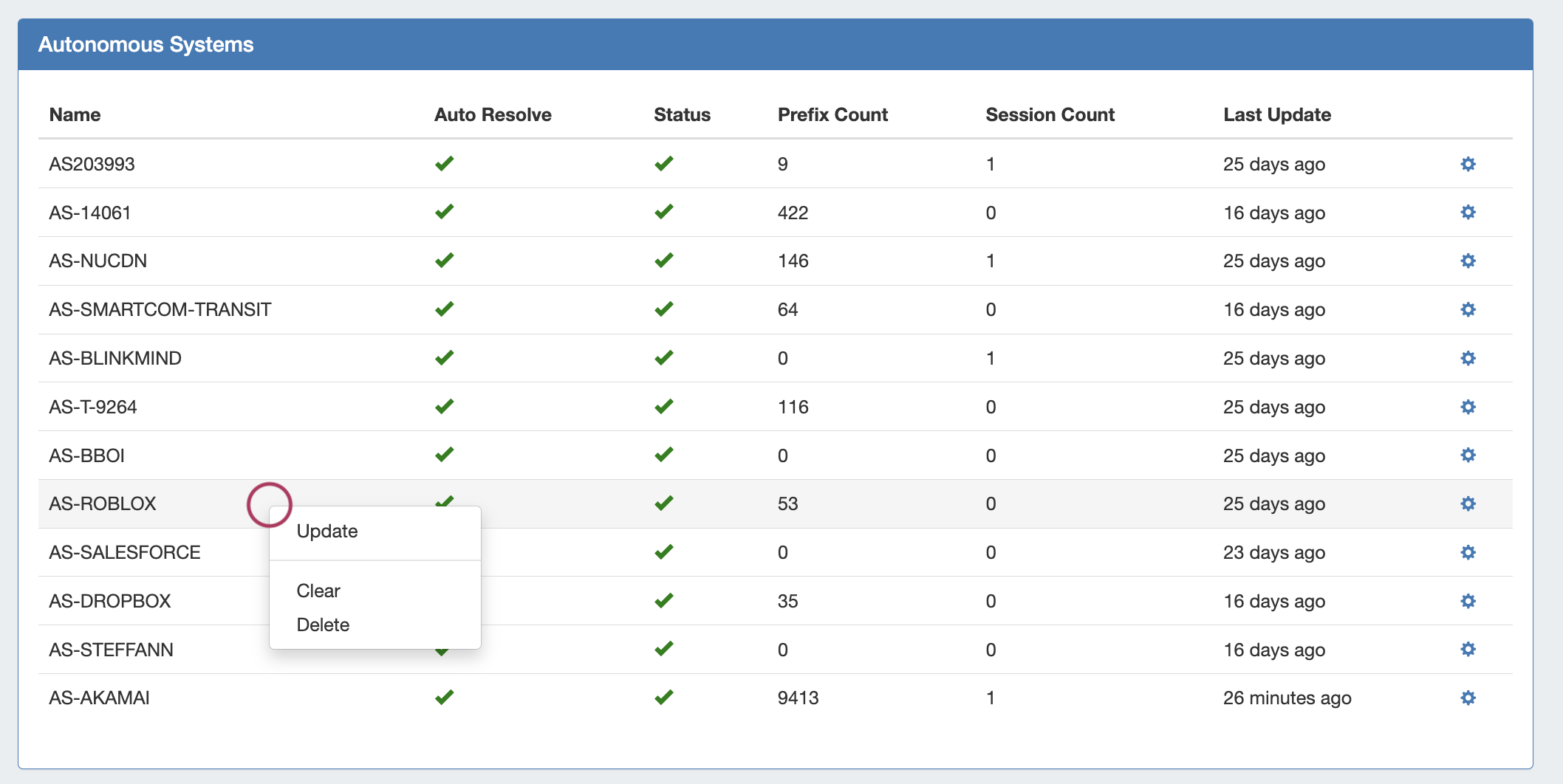This screenshot has width=1563, height=784.
Task: Open gear menu for AS203993 row
Action: [1468, 164]
